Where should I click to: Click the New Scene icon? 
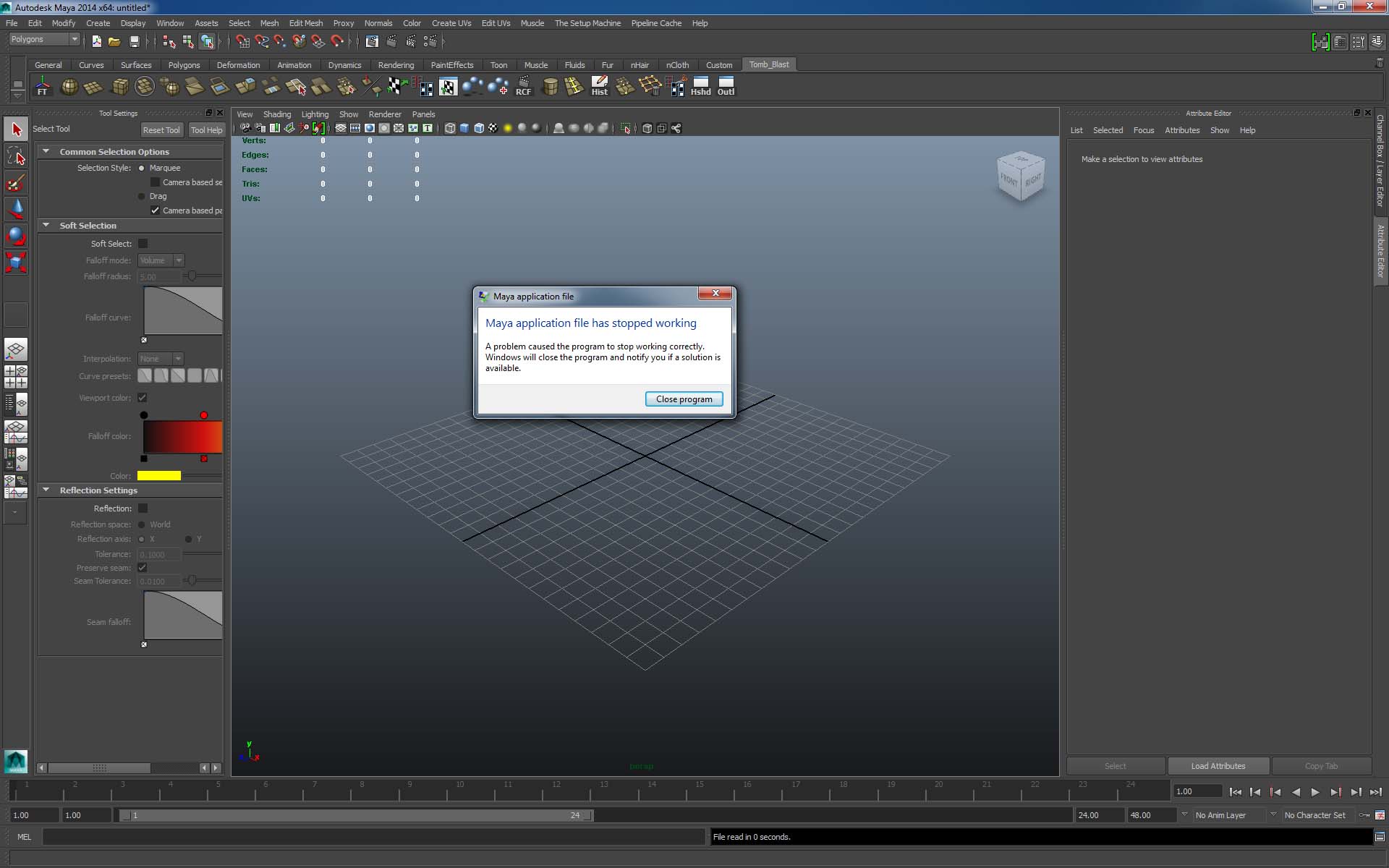[96, 41]
